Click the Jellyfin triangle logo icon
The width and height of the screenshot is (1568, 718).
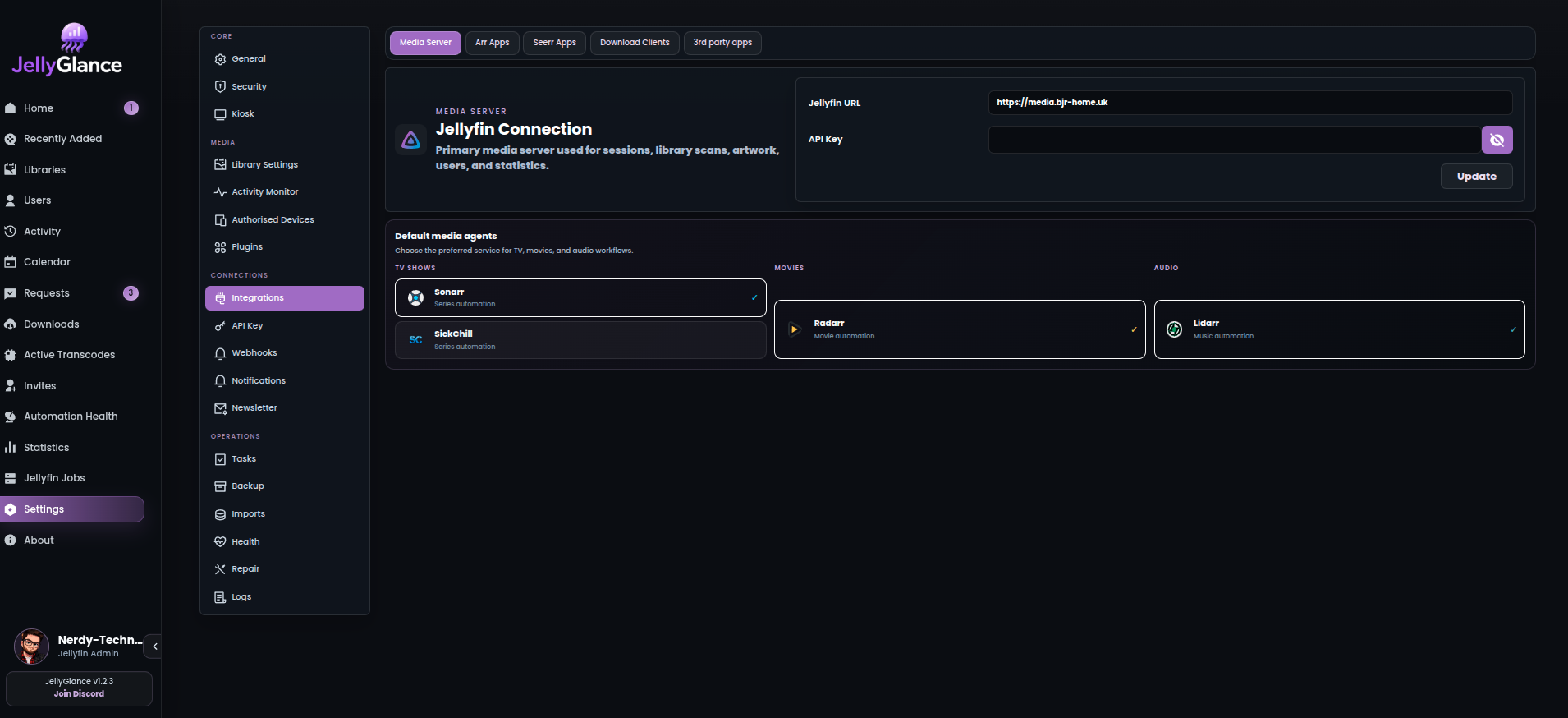[x=410, y=140]
